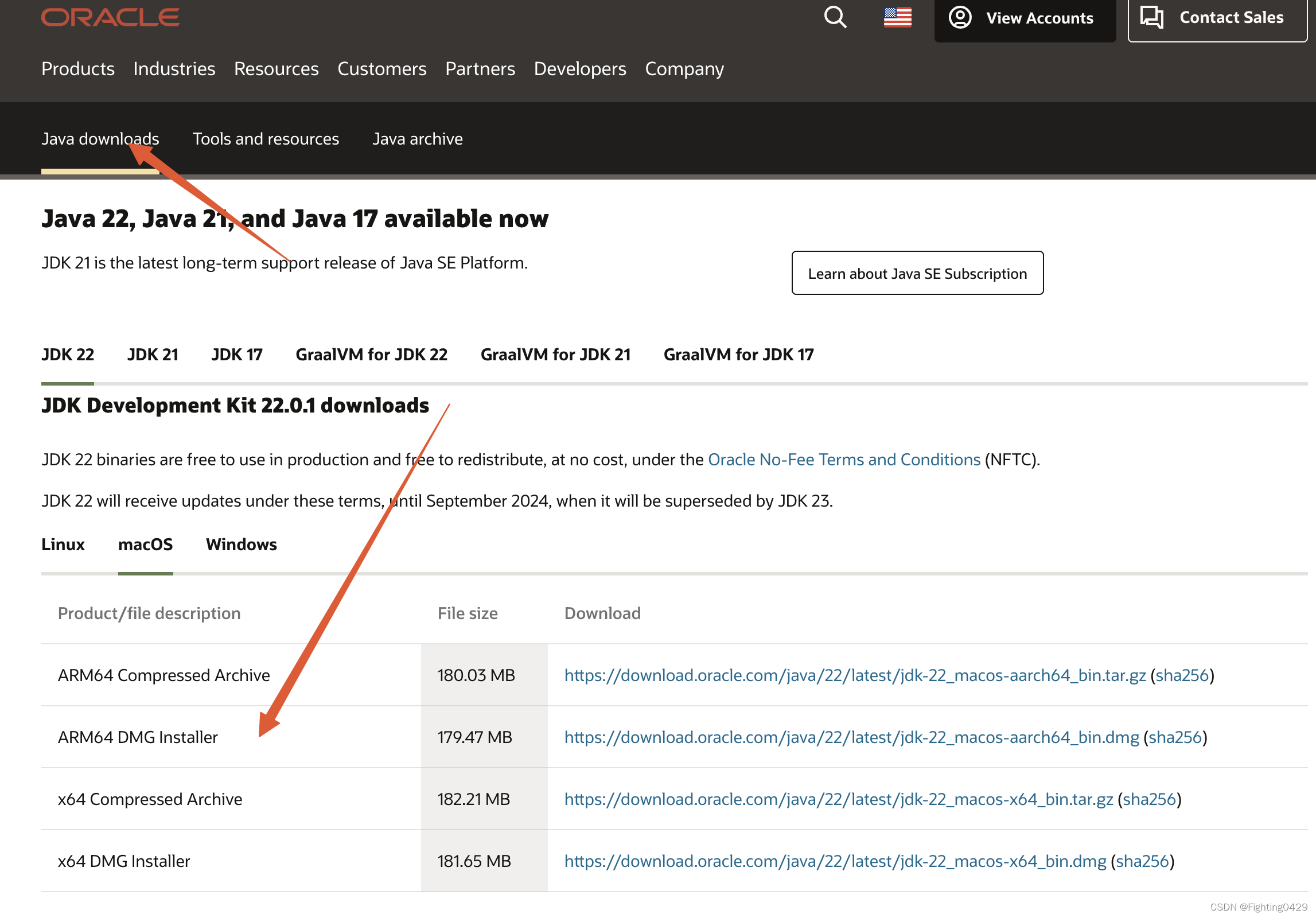Go to Tools and resources
Image resolution: width=1316 pixels, height=918 pixels.
266,139
